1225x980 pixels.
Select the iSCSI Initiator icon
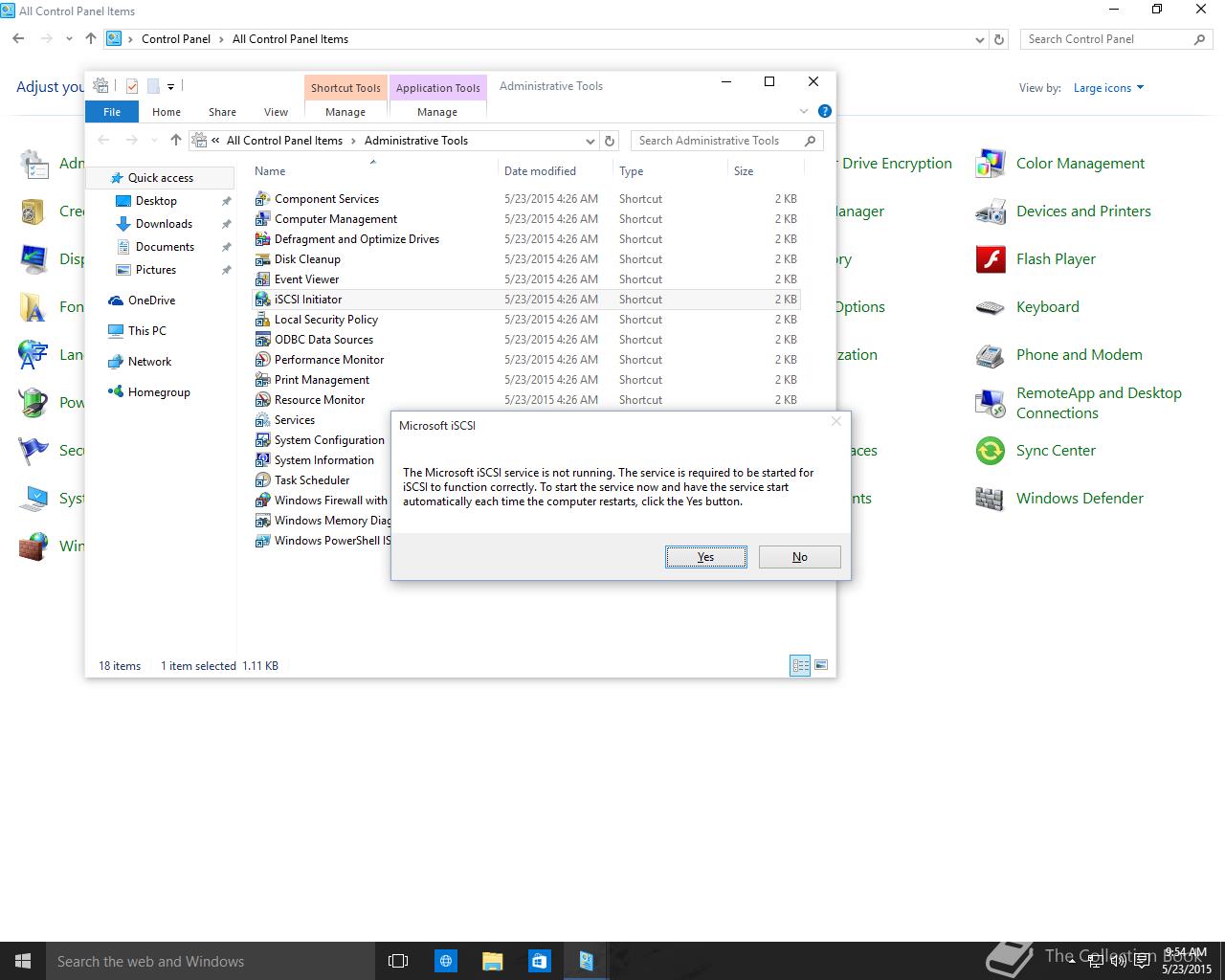pos(262,300)
